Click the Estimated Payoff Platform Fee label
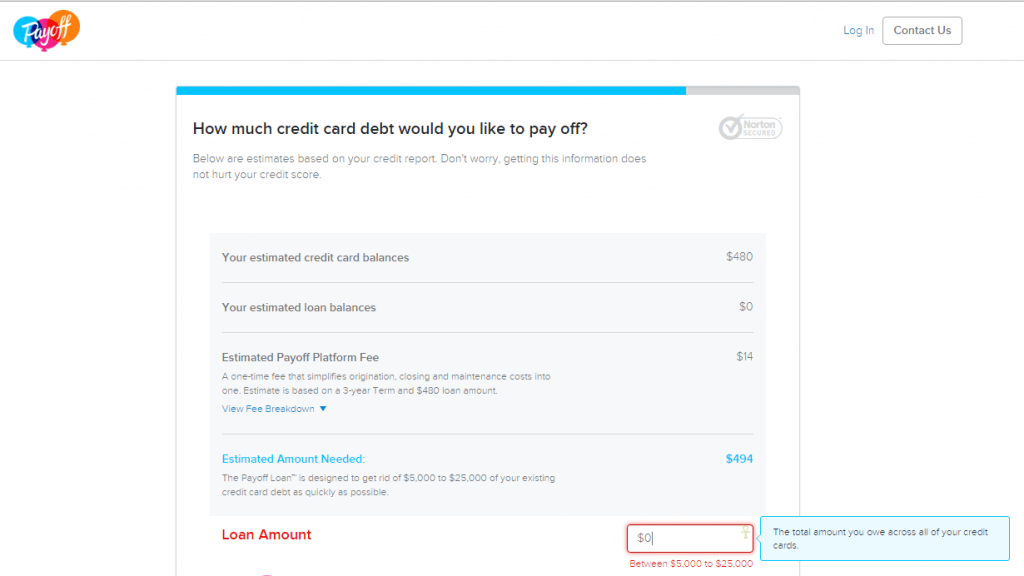This screenshot has height=576, width=1024. point(300,357)
